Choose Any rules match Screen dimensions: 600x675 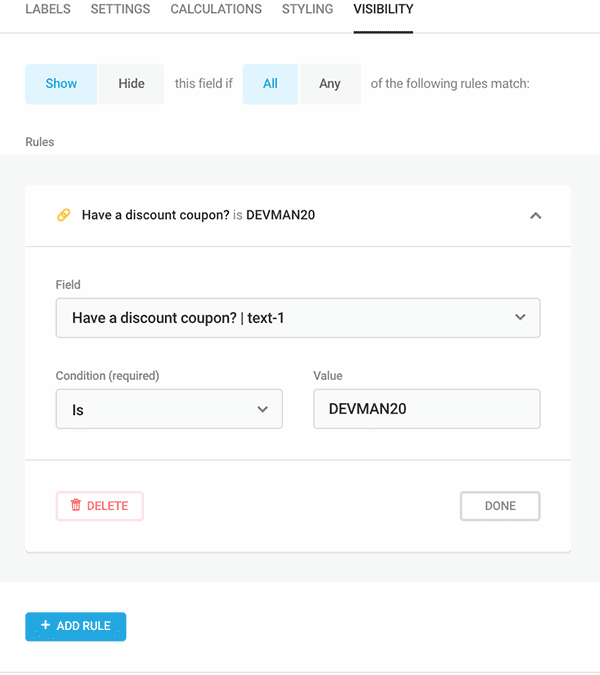click(x=330, y=84)
